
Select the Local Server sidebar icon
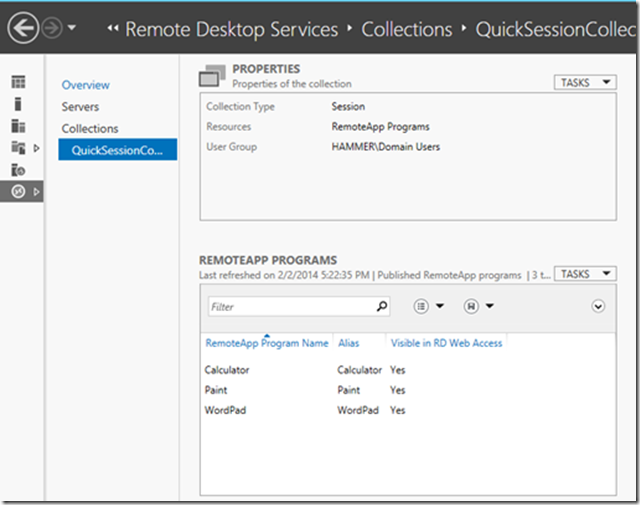(x=18, y=104)
